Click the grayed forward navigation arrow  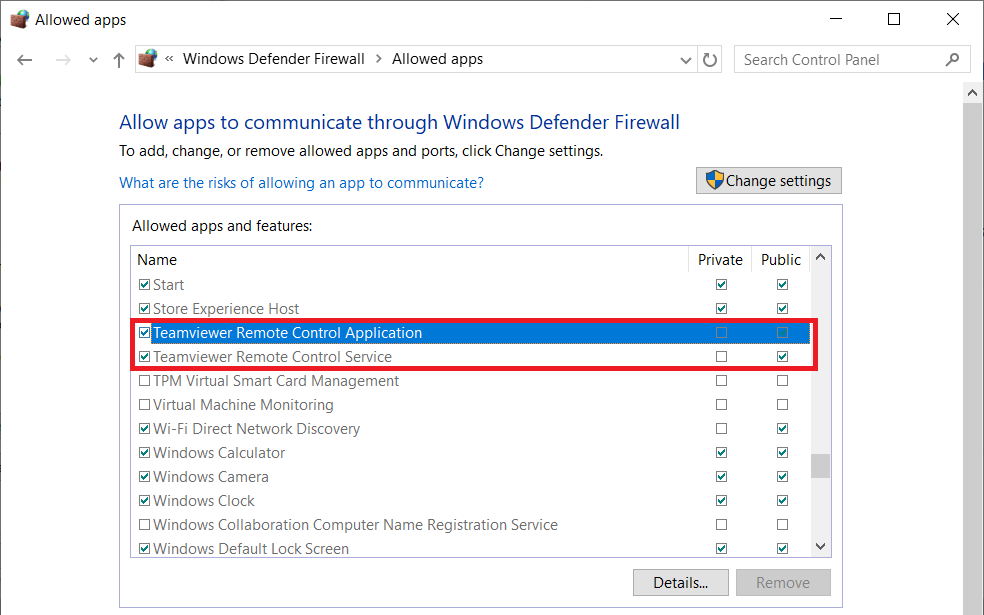62,59
